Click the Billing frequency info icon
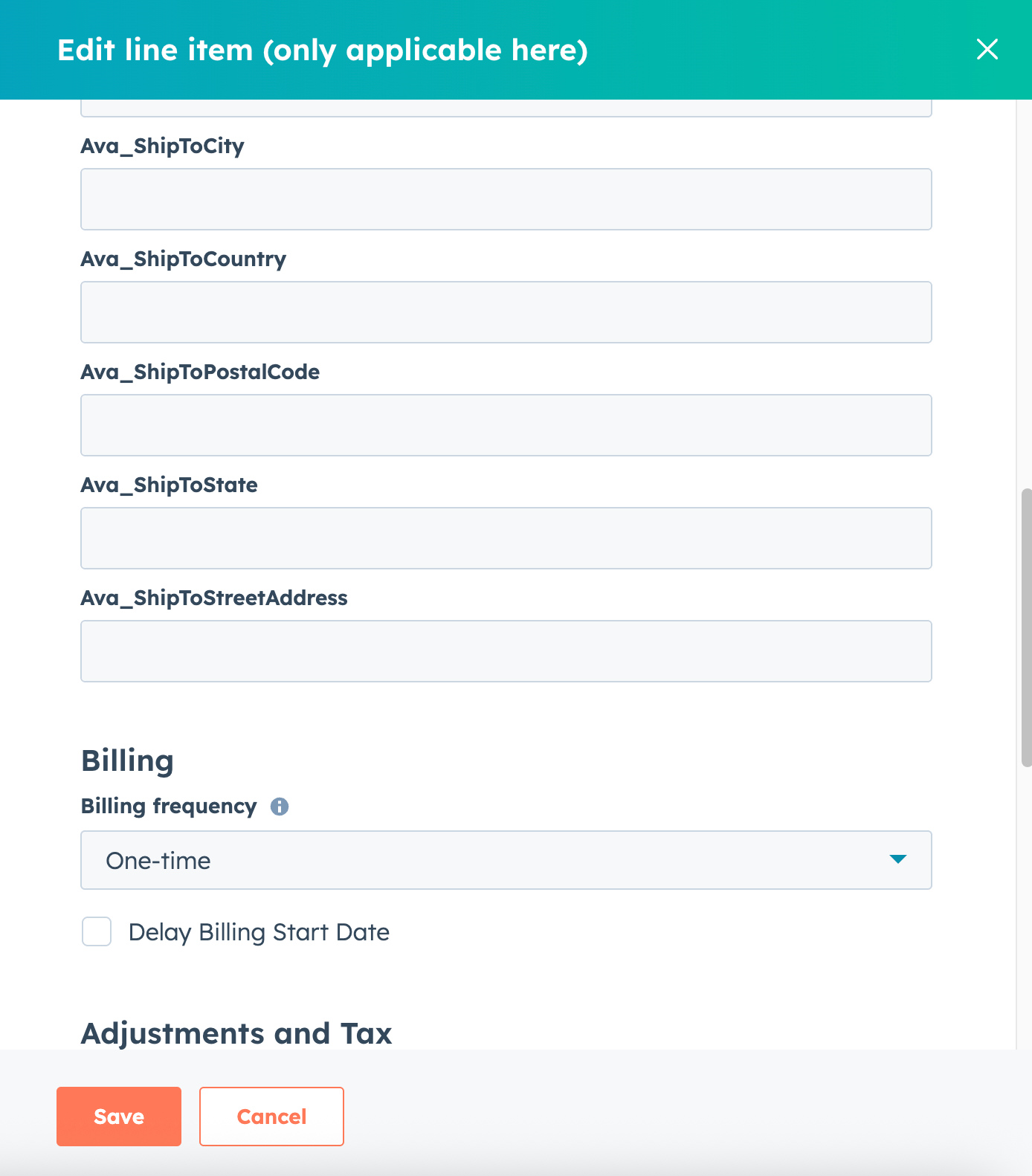The image size is (1032, 1176). point(280,807)
